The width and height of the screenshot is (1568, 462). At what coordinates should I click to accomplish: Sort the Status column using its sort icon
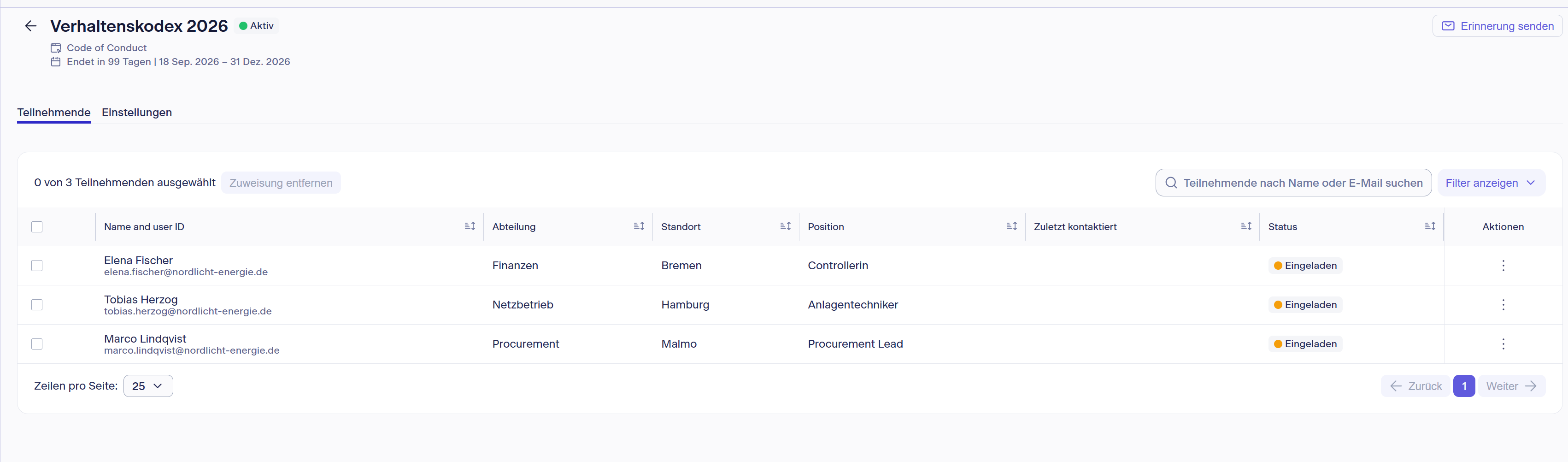1430,226
